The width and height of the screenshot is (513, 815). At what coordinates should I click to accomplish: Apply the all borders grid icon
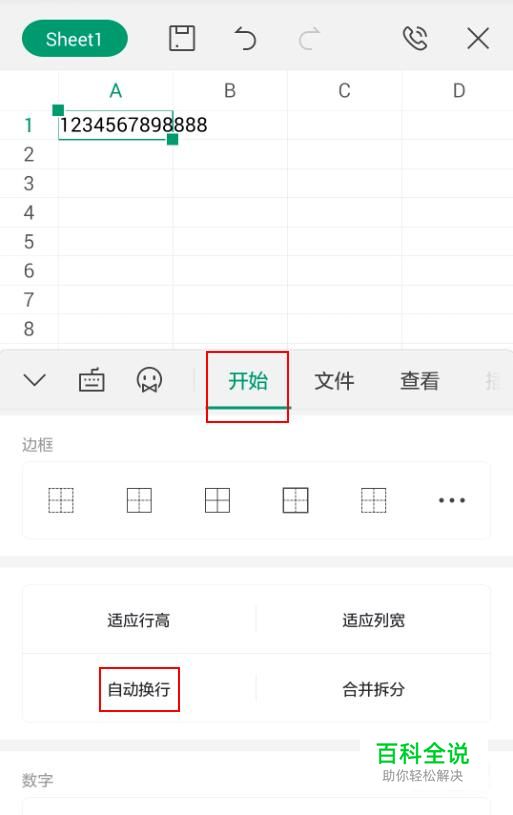[217, 501]
